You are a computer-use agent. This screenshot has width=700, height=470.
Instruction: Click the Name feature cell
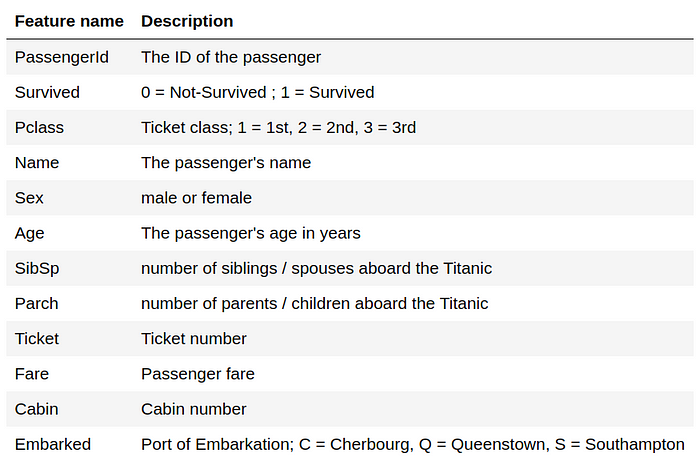(x=37, y=162)
